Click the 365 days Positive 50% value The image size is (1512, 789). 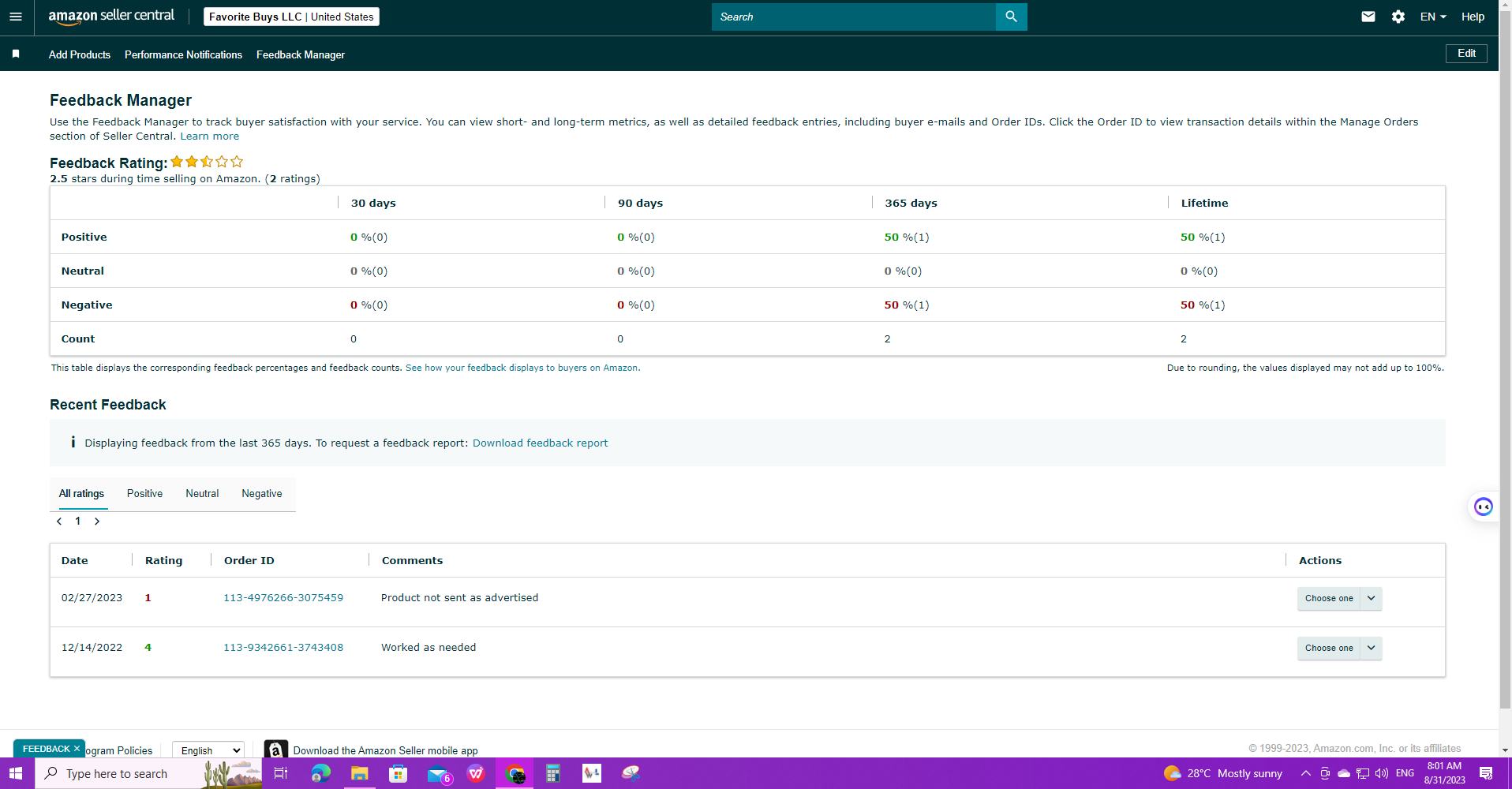[x=907, y=237]
